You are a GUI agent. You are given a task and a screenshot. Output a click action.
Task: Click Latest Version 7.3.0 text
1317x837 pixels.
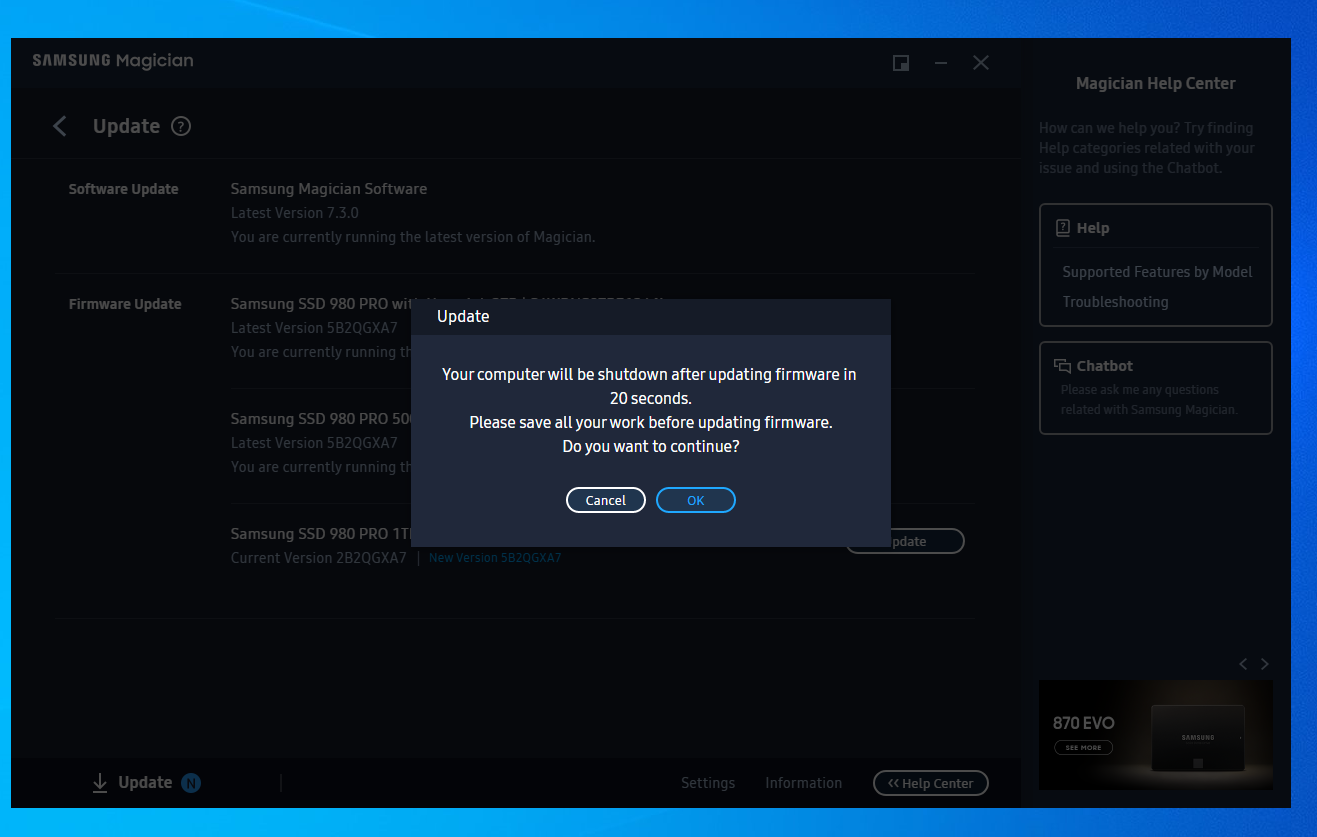click(x=295, y=213)
